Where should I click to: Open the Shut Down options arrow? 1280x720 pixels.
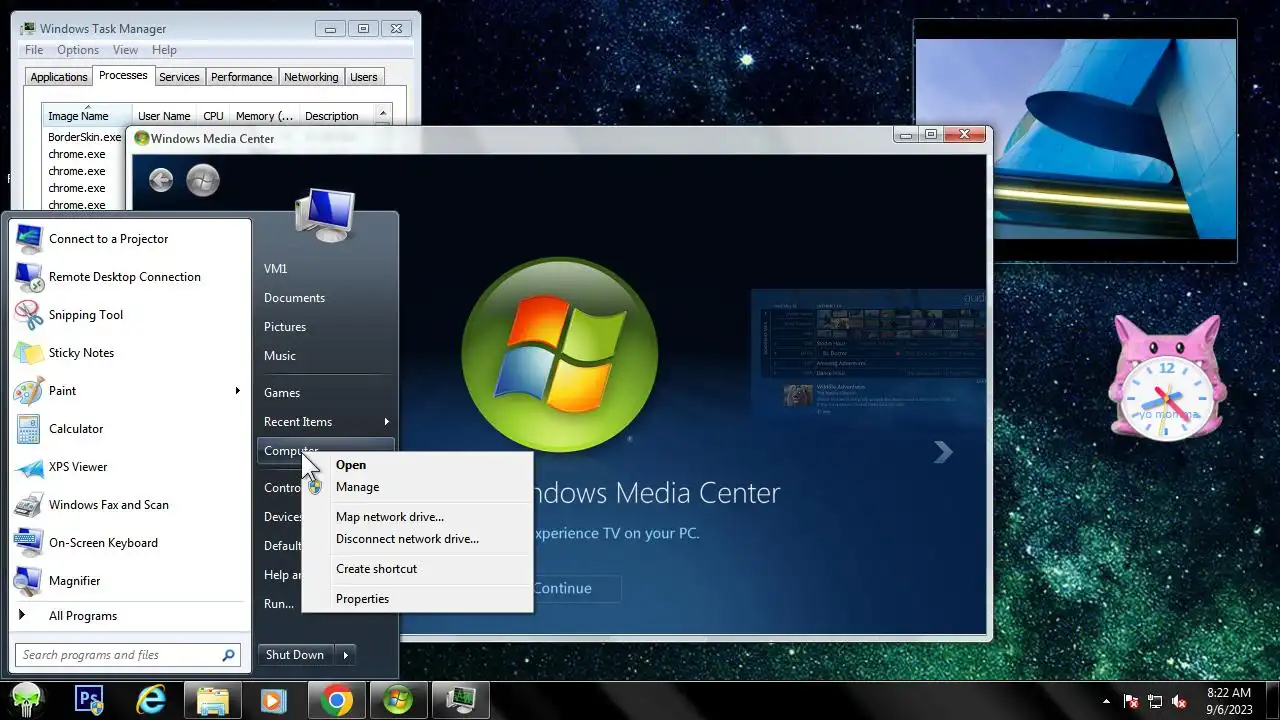pos(346,655)
